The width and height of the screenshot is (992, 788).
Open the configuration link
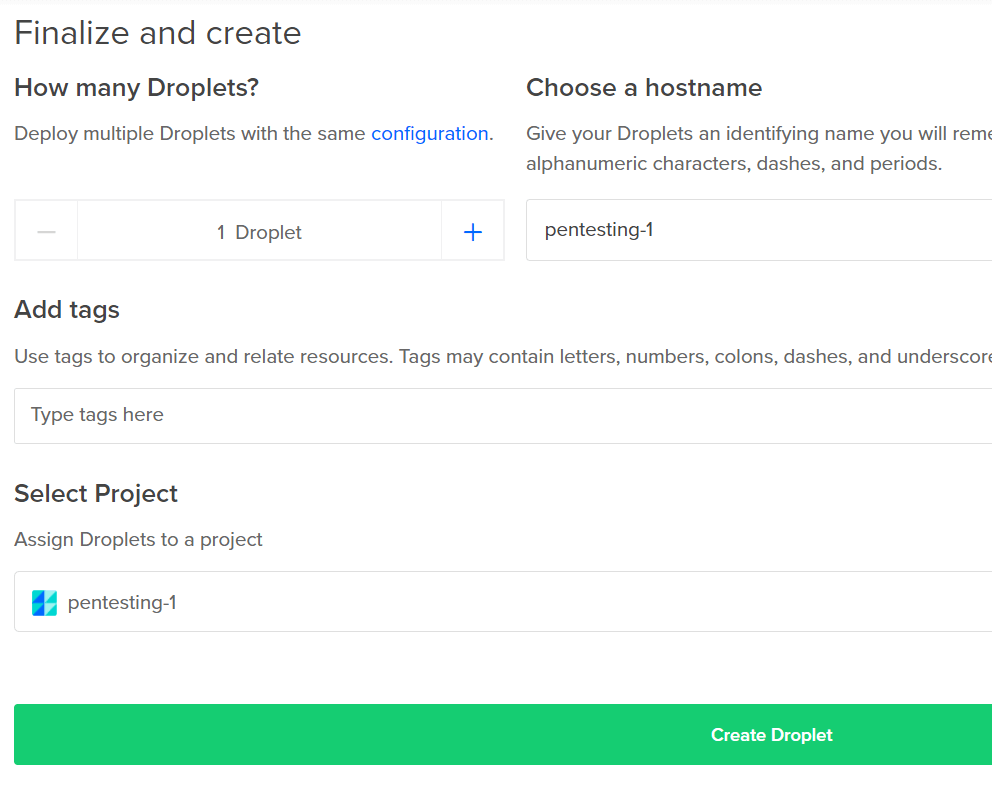[429, 134]
